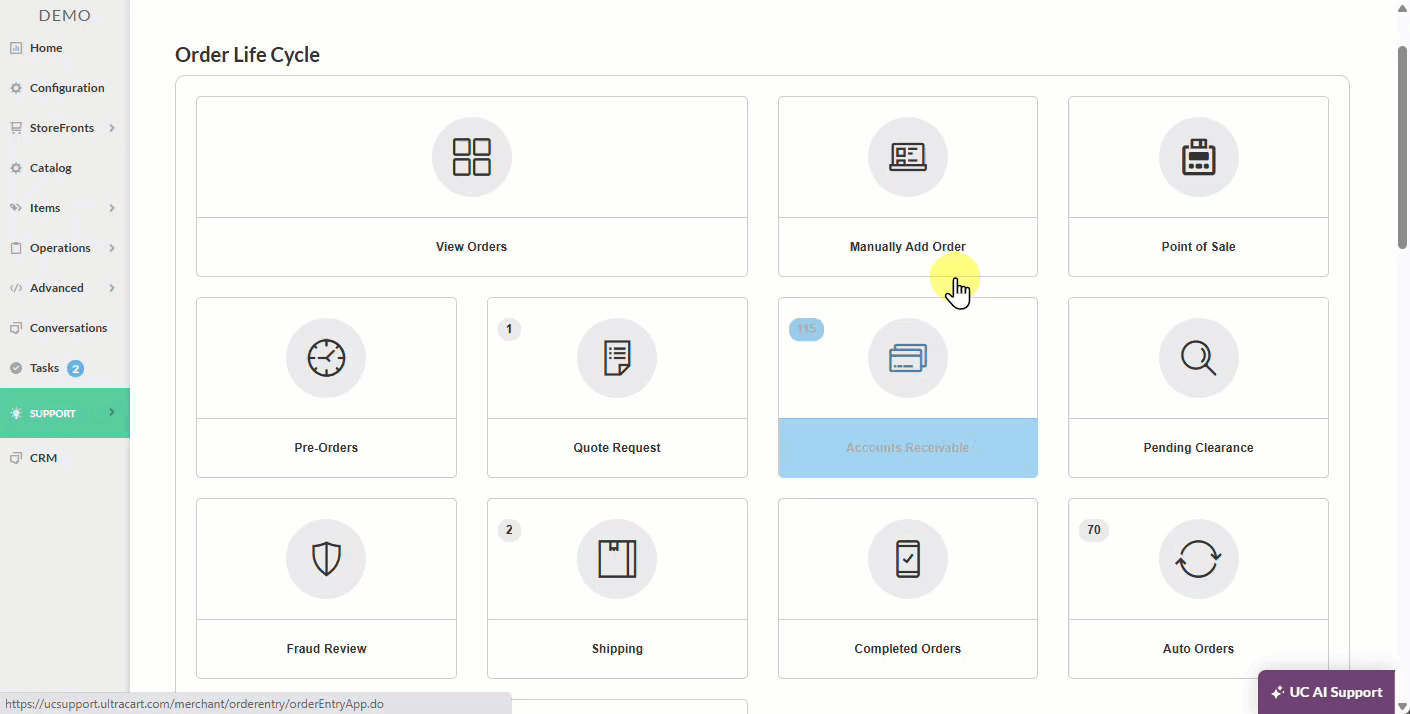Open the View Orders grid icon
Screen dimensions: 1410x714
472,157
